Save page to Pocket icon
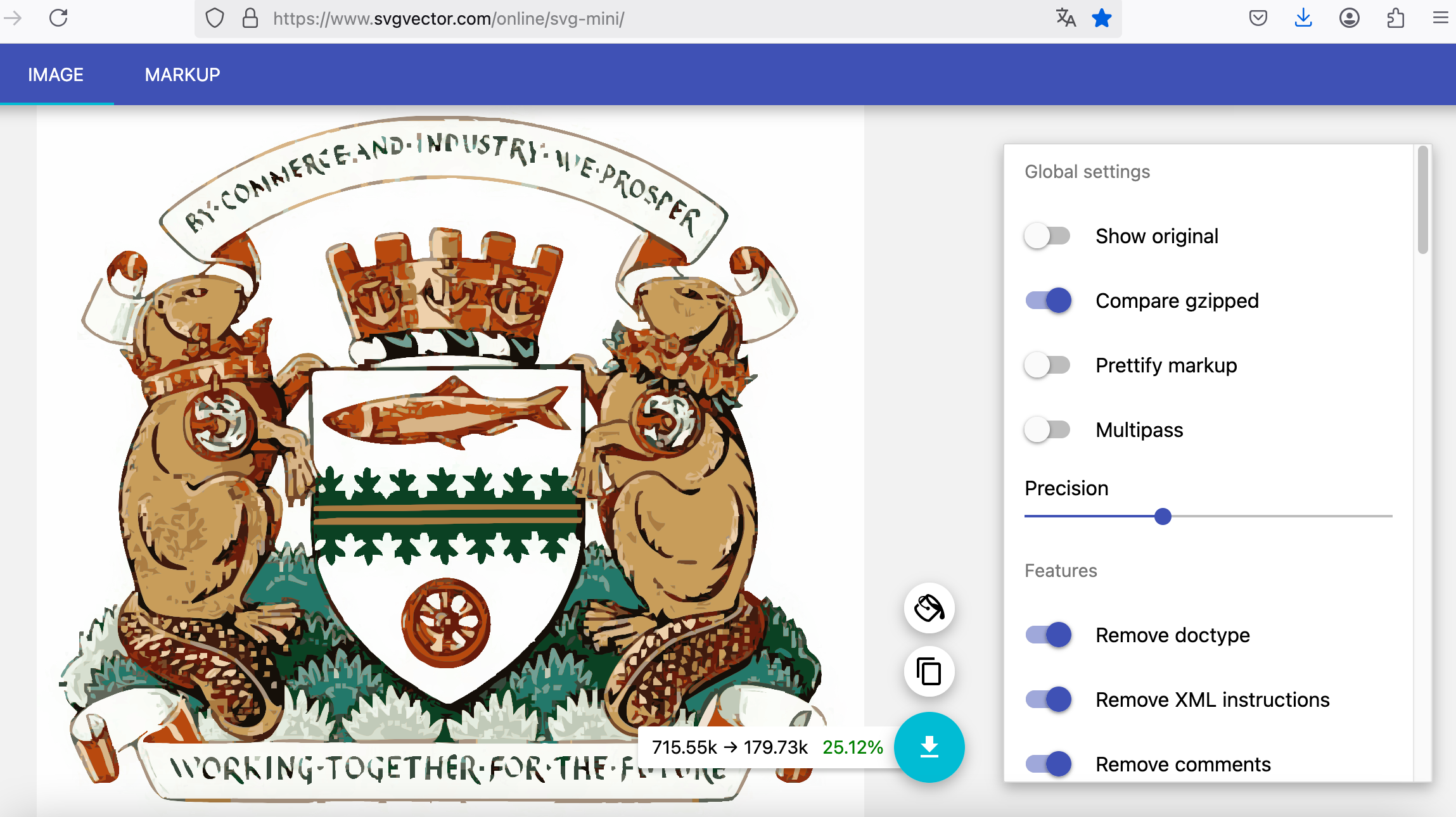Image resolution: width=1456 pixels, height=817 pixels. point(1258,18)
